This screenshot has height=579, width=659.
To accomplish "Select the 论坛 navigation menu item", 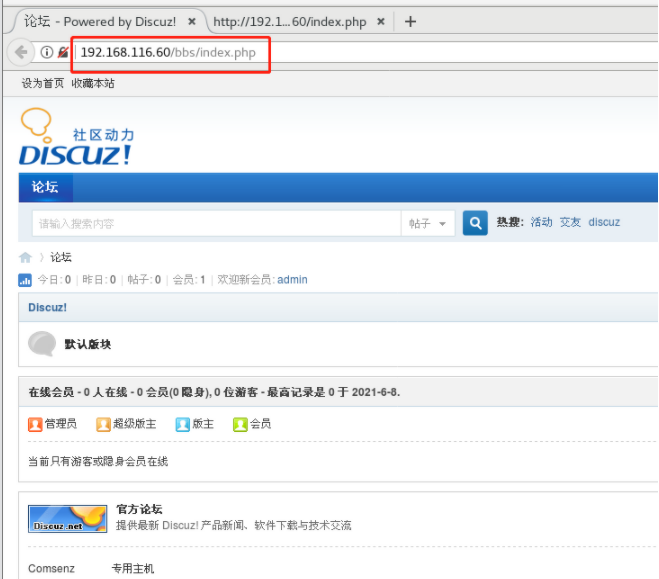I will click(45, 187).
